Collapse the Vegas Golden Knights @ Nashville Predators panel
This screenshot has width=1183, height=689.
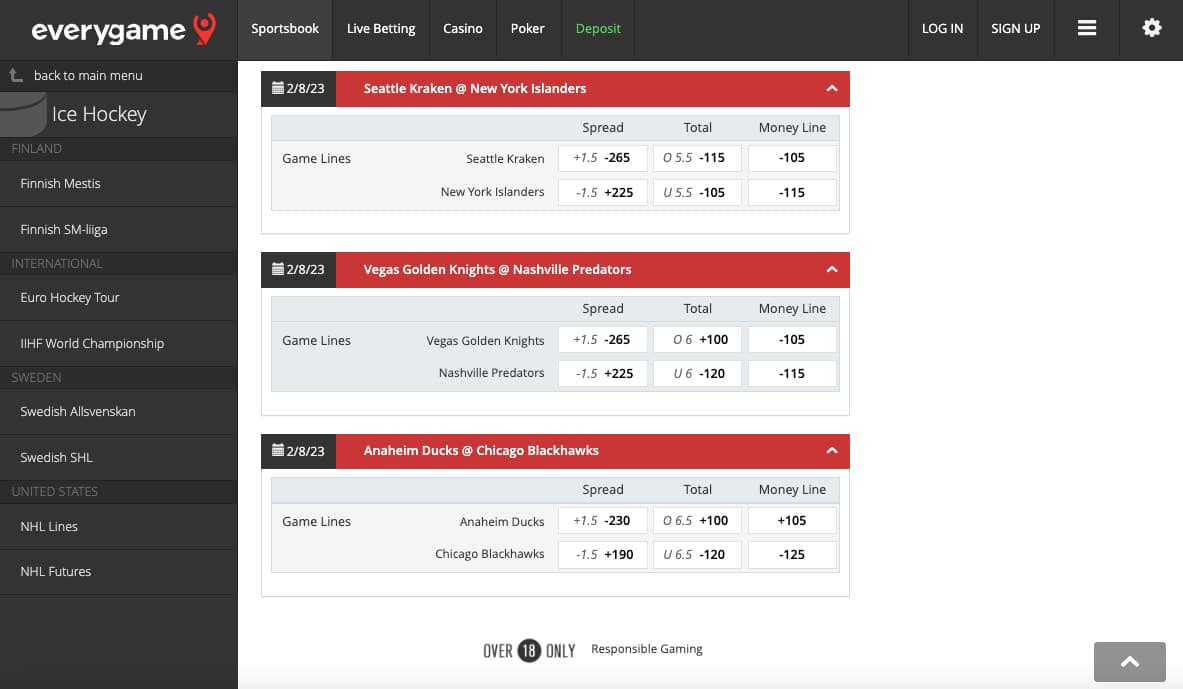pyautogui.click(x=831, y=269)
